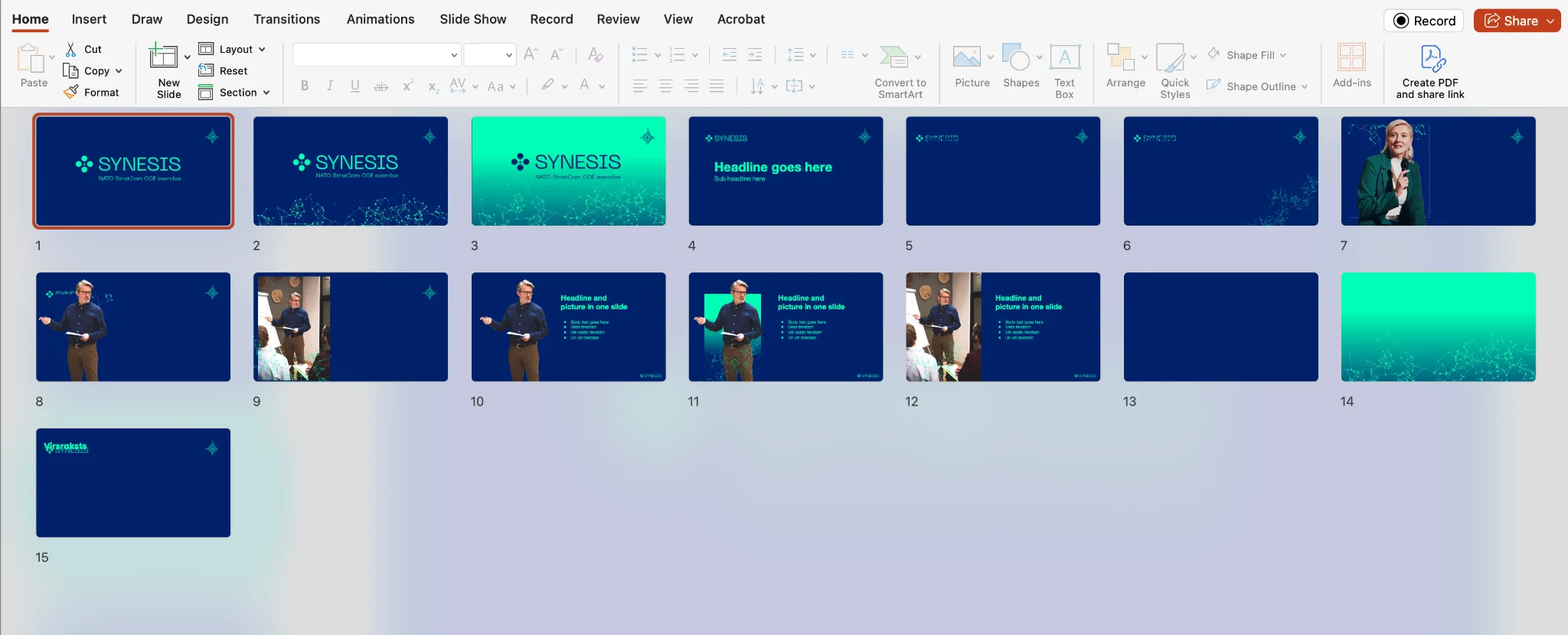Image resolution: width=1568 pixels, height=635 pixels.
Task: Click the Convert to SmartArt icon
Action: (x=893, y=57)
